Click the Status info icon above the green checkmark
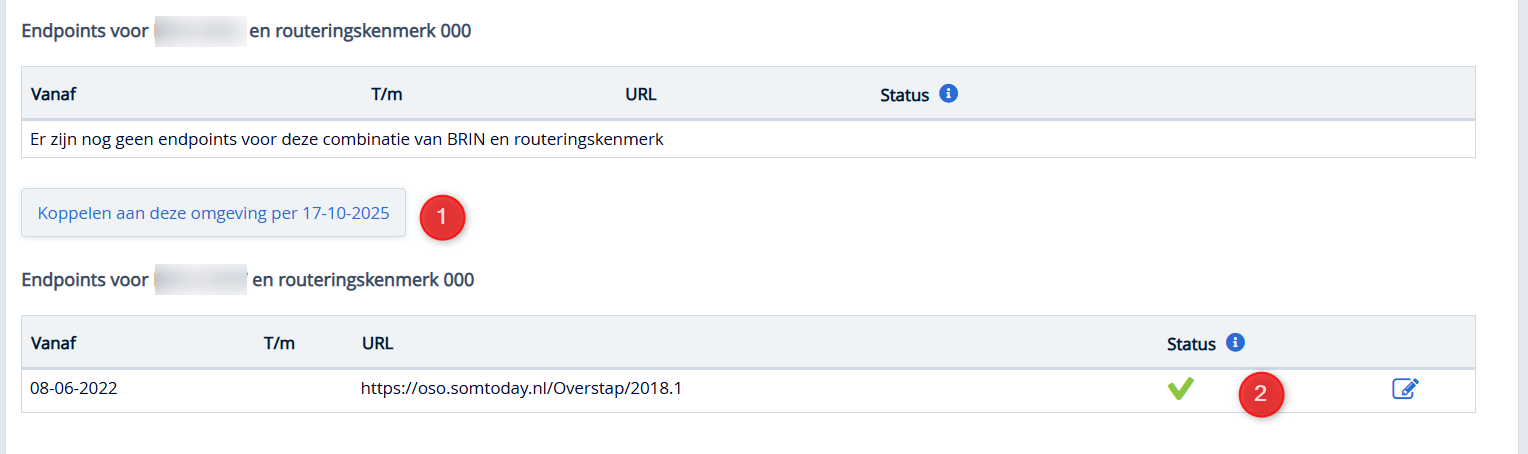The height and width of the screenshot is (454, 1528). click(1235, 343)
